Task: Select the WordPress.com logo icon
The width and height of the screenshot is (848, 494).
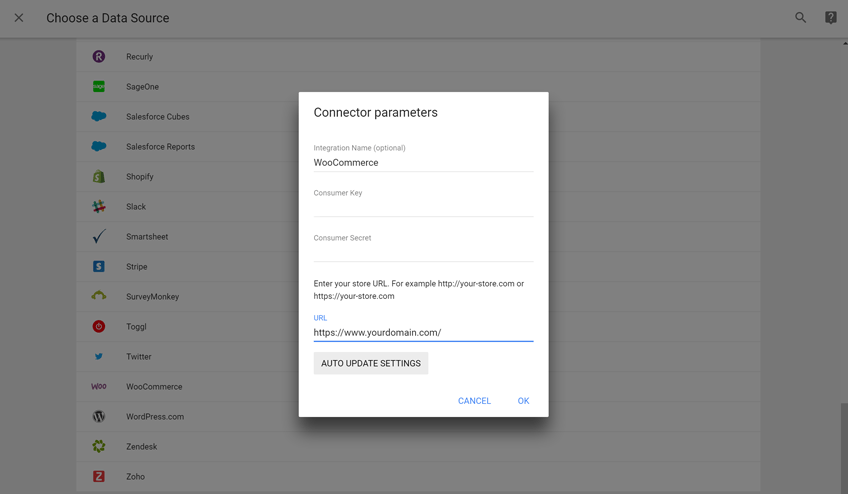Action: click(x=98, y=417)
